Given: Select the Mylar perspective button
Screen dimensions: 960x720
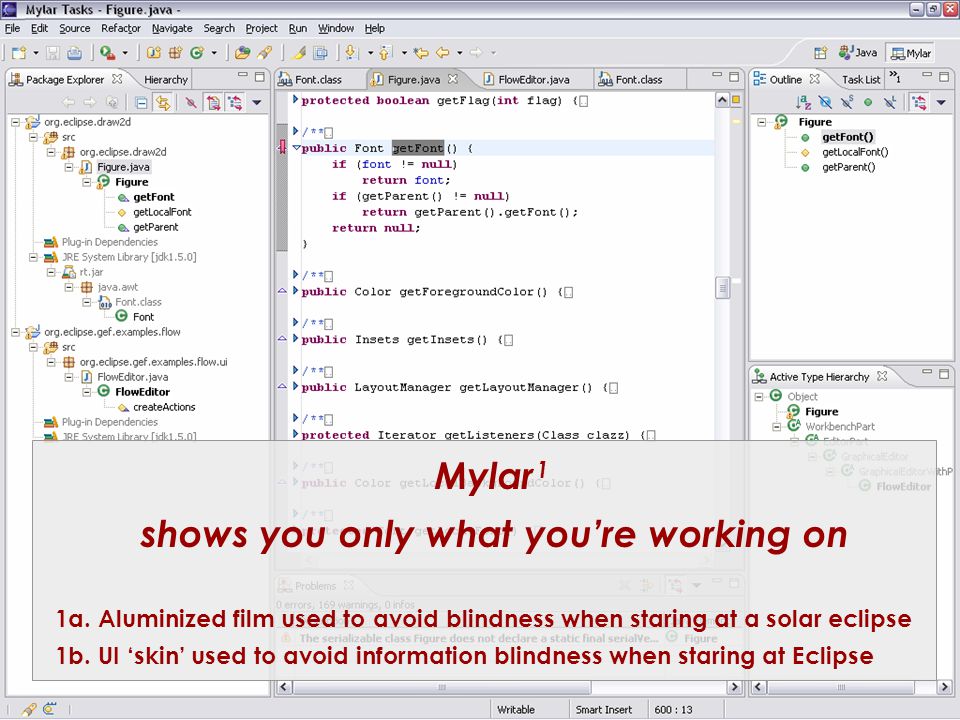Looking at the screenshot, I should click(x=910, y=53).
